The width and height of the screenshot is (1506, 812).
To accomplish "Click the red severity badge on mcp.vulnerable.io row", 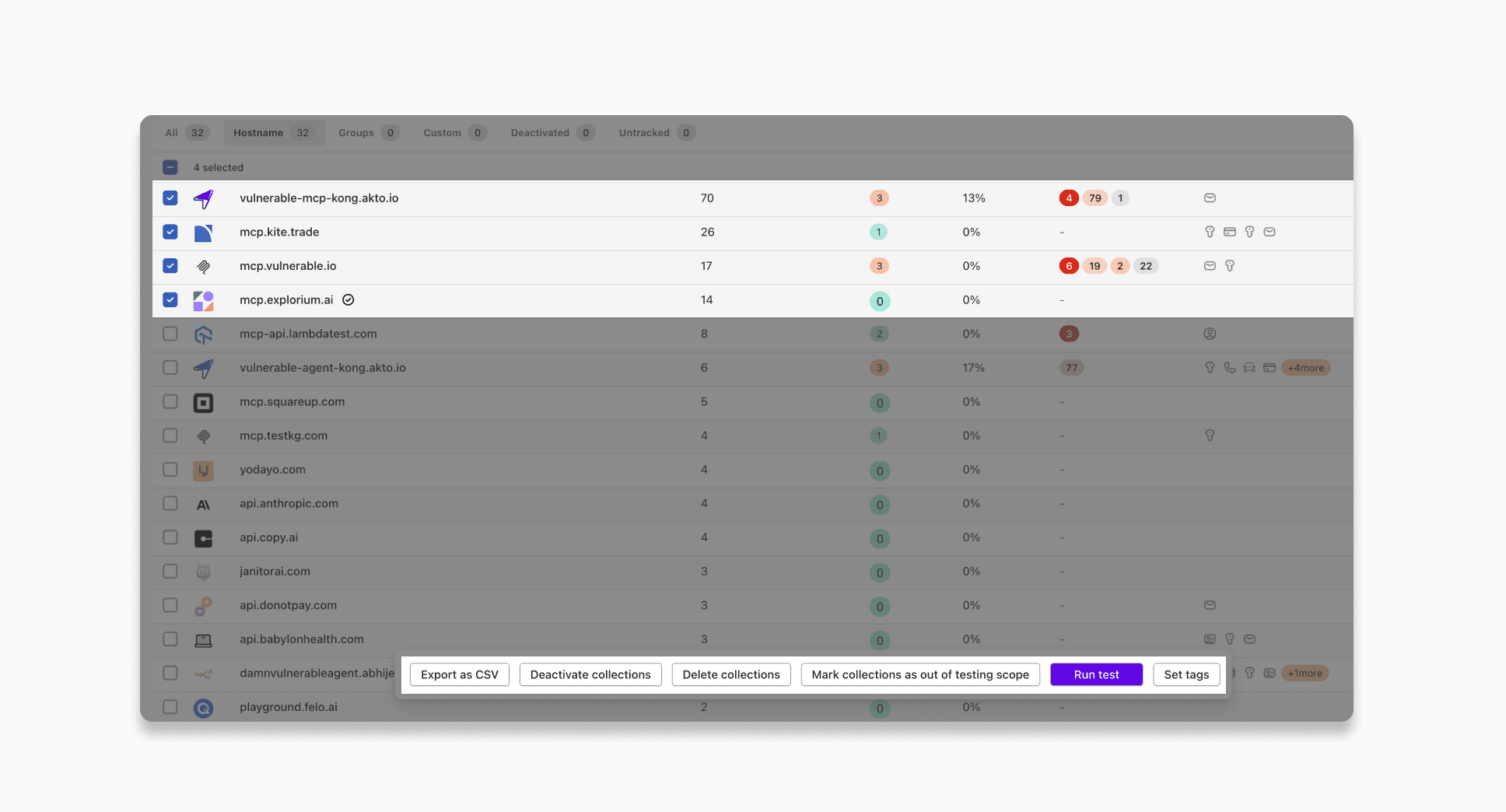I will point(1069,265).
